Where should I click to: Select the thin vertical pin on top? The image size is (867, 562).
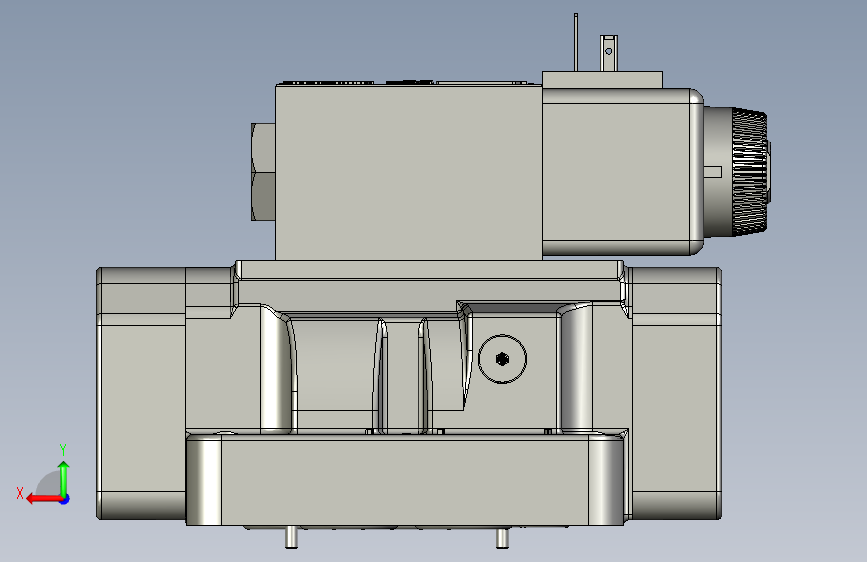[576, 43]
